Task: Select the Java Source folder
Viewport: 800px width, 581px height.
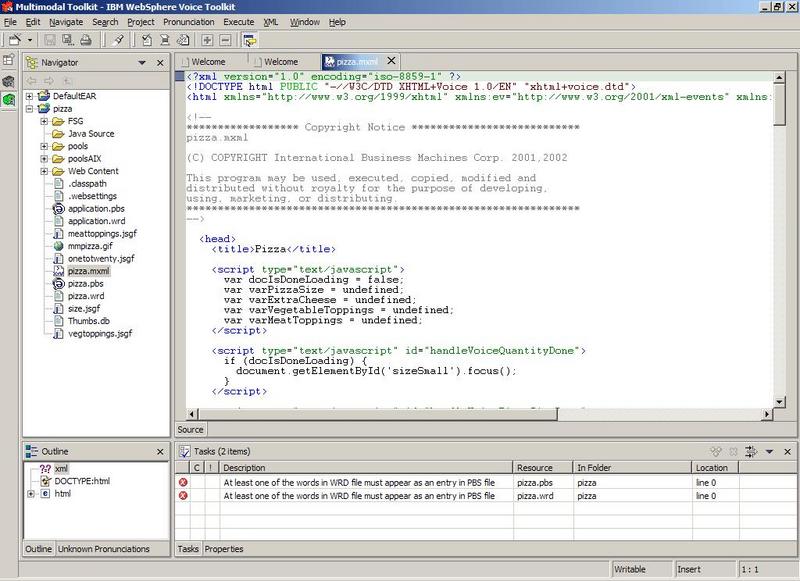Action: pos(91,134)
